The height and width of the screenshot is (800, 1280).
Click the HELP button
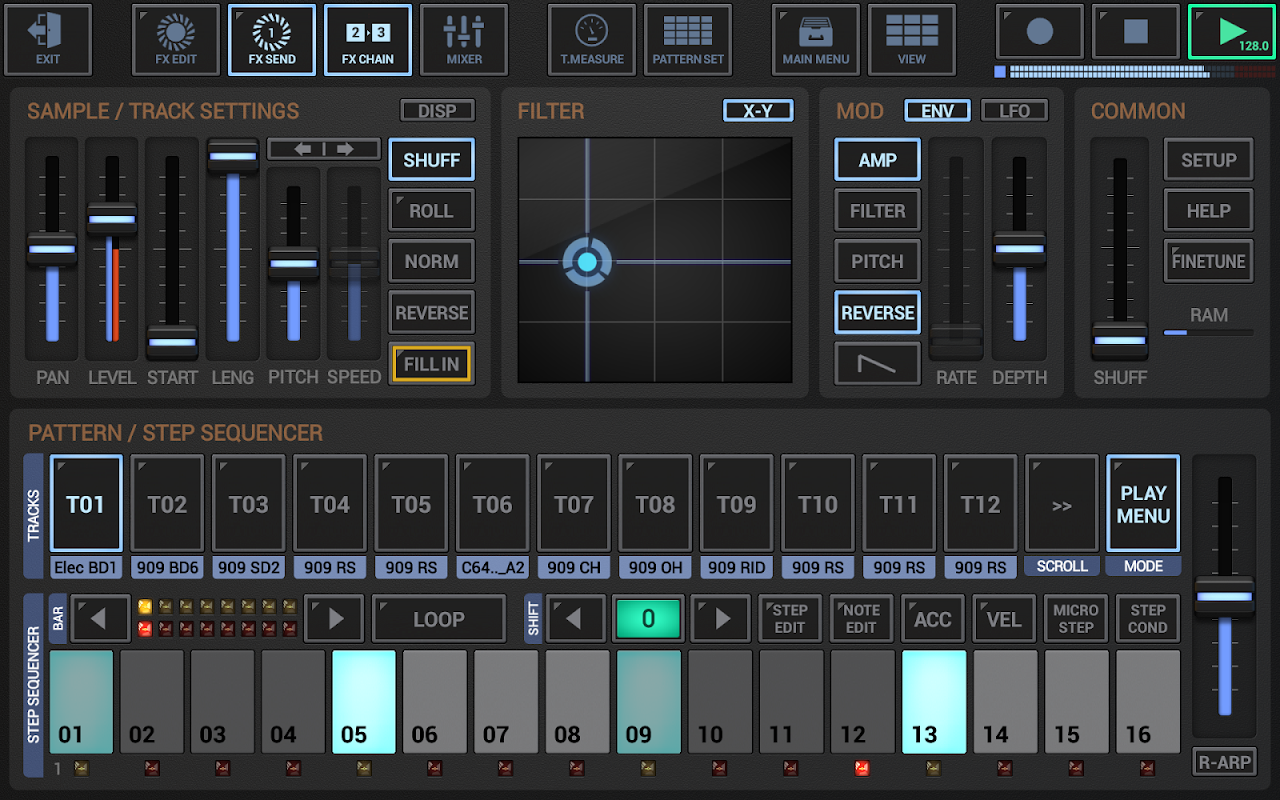coord(1208,211)
